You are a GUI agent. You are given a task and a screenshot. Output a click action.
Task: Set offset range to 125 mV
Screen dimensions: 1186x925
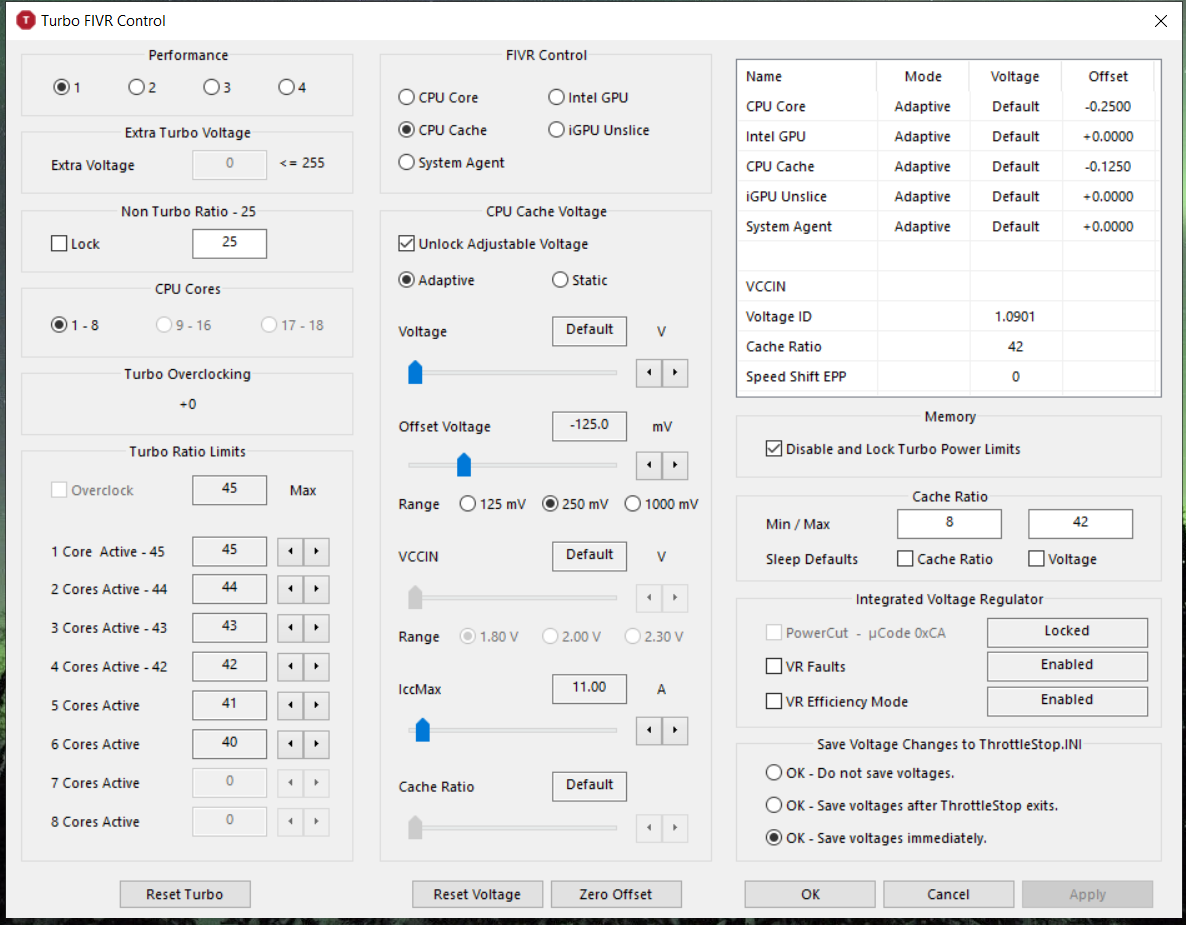[x=492, y=504]
